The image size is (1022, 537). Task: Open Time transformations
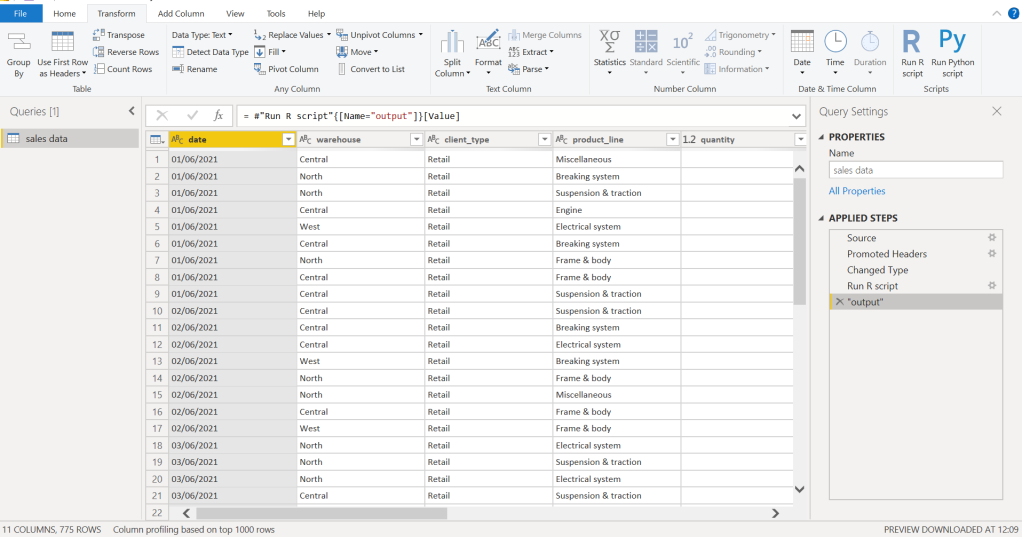click(835, 53)
